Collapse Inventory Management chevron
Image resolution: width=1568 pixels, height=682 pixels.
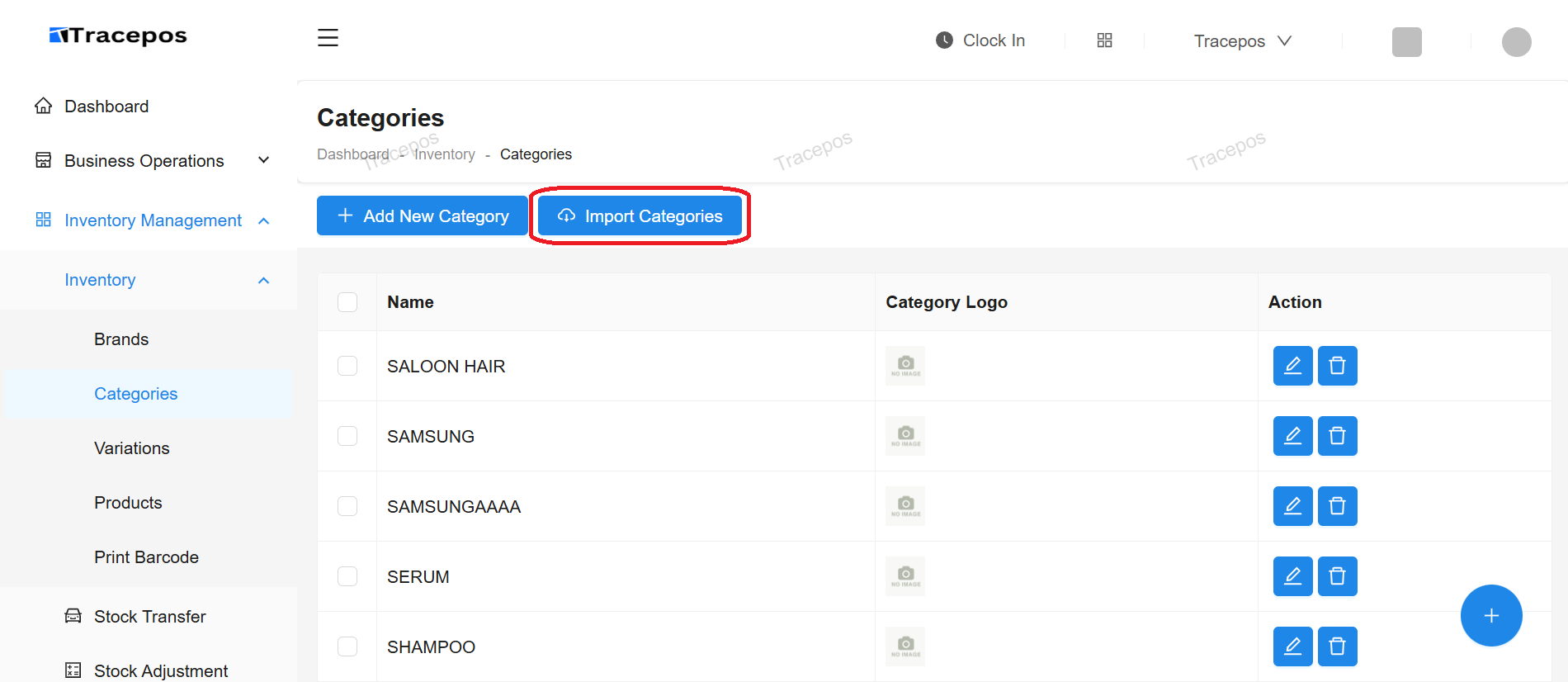[264, 220]
